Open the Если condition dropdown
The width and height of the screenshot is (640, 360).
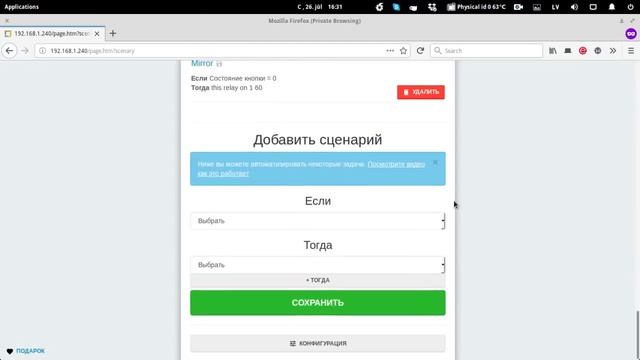(318, 221)
